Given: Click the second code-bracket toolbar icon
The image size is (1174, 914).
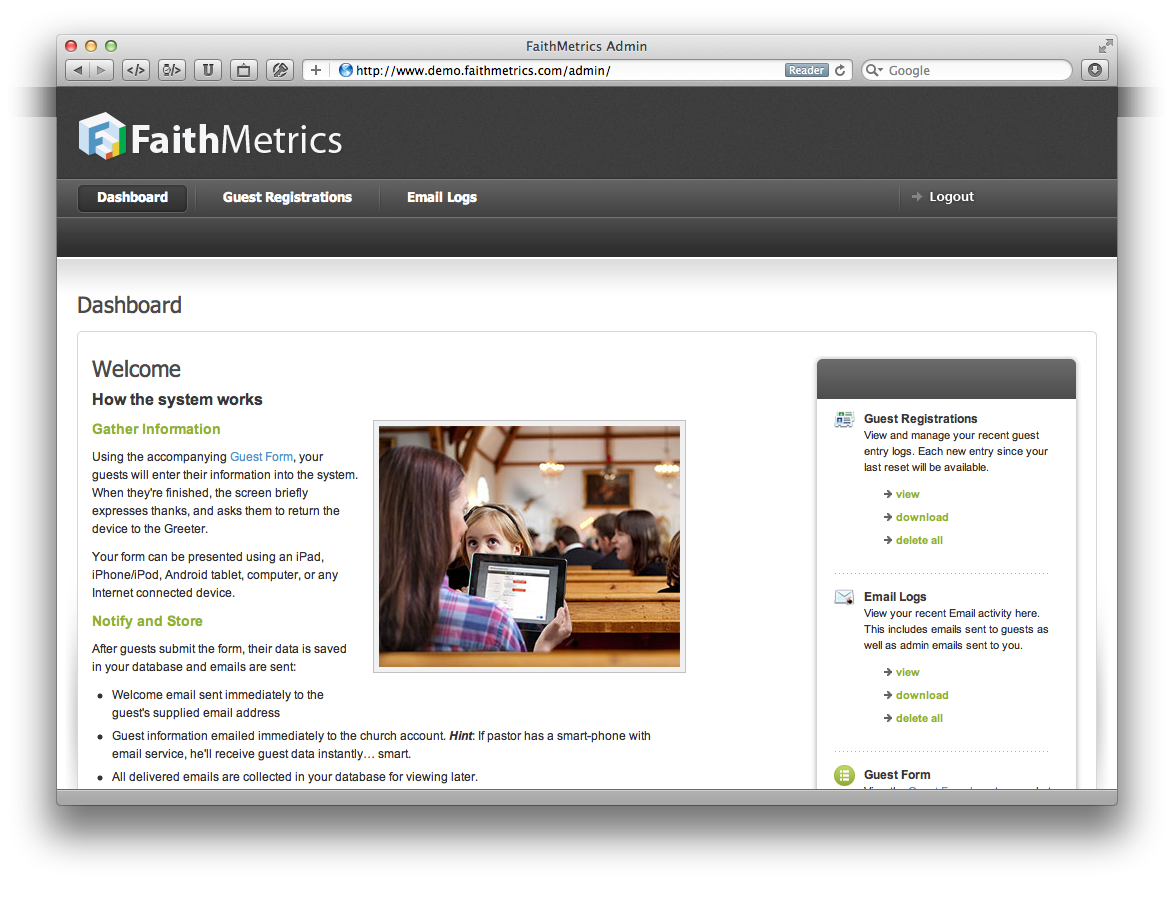Looking at the screenshot, I should [x=171, y=70].
